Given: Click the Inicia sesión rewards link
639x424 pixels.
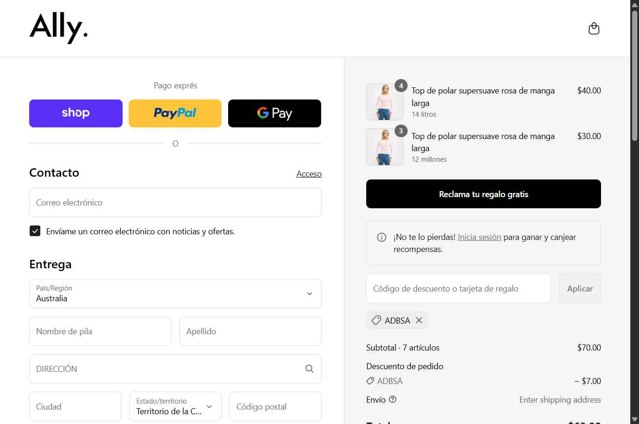Looking at the screenshot, I should (x=479, y=237).
